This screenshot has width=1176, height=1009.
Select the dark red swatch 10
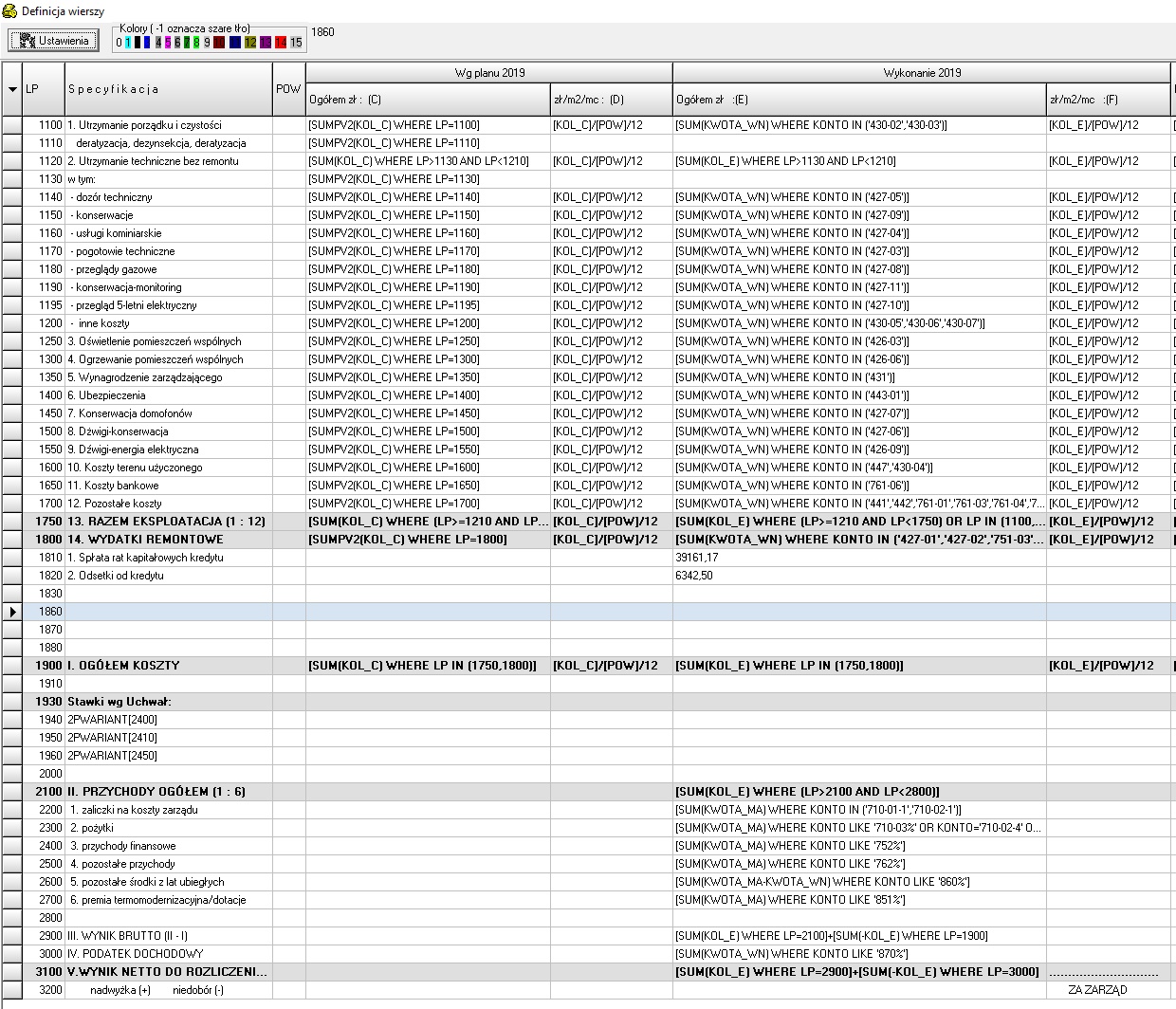219,43
